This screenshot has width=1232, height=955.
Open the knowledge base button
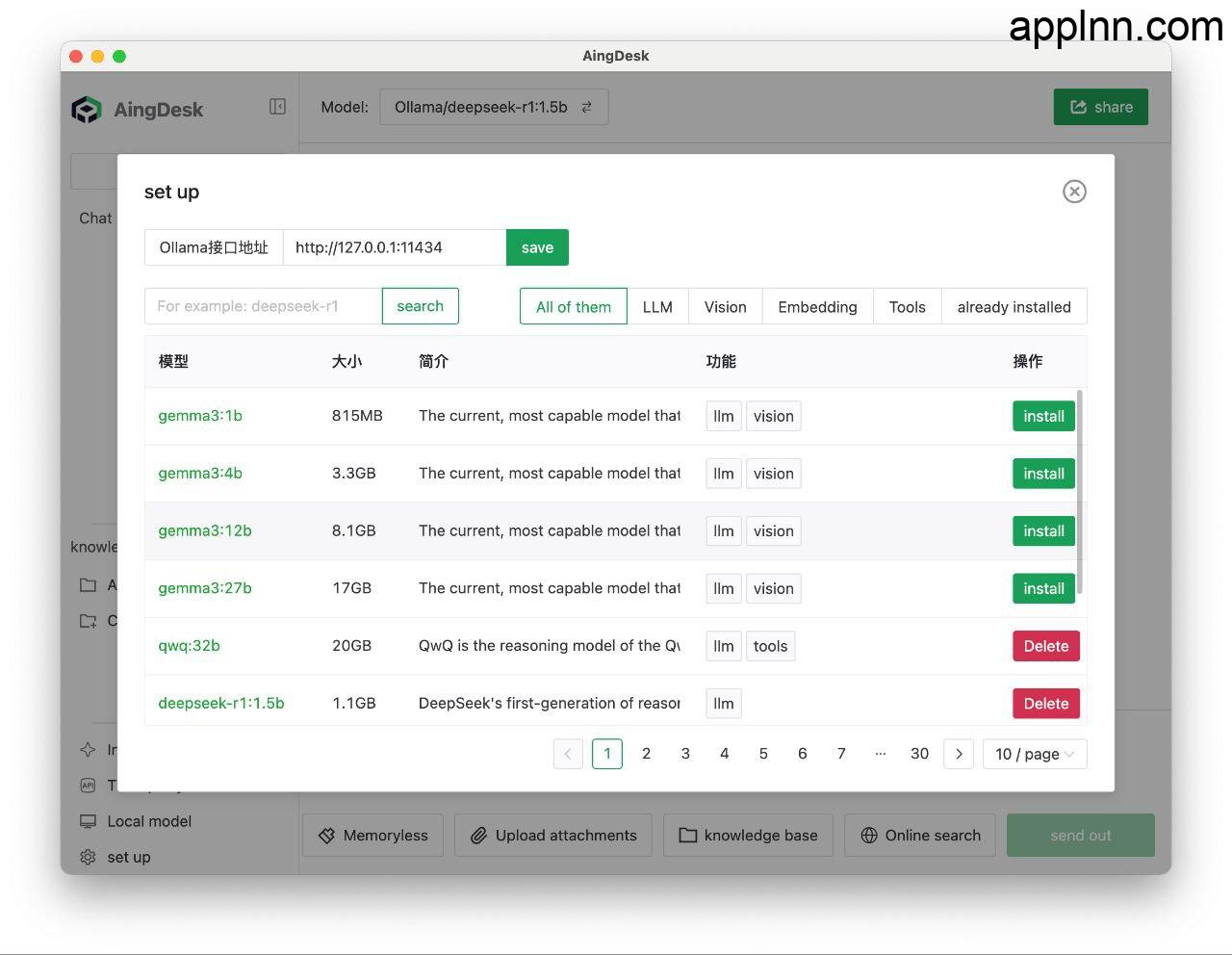click(x=748, y=836)
